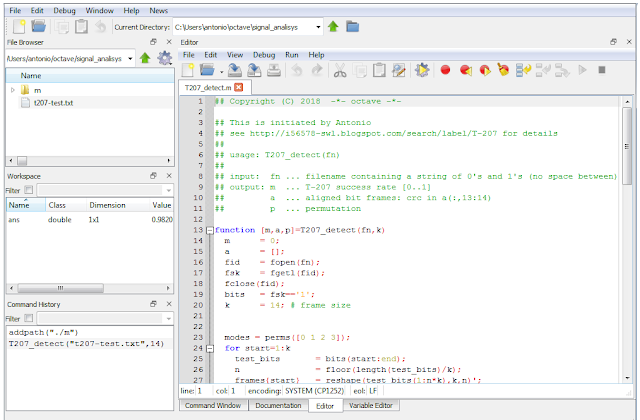The image size is (640, 420).
Task: Click the main toolbar Copy icon
Action: coord(62,27)
